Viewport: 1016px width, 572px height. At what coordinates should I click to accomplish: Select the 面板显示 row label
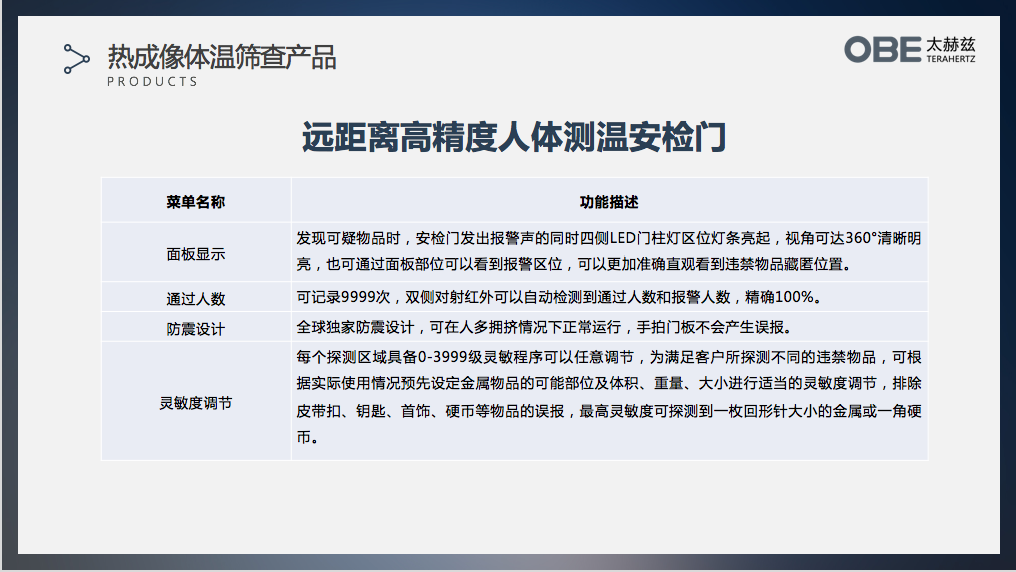pos(196,253)
